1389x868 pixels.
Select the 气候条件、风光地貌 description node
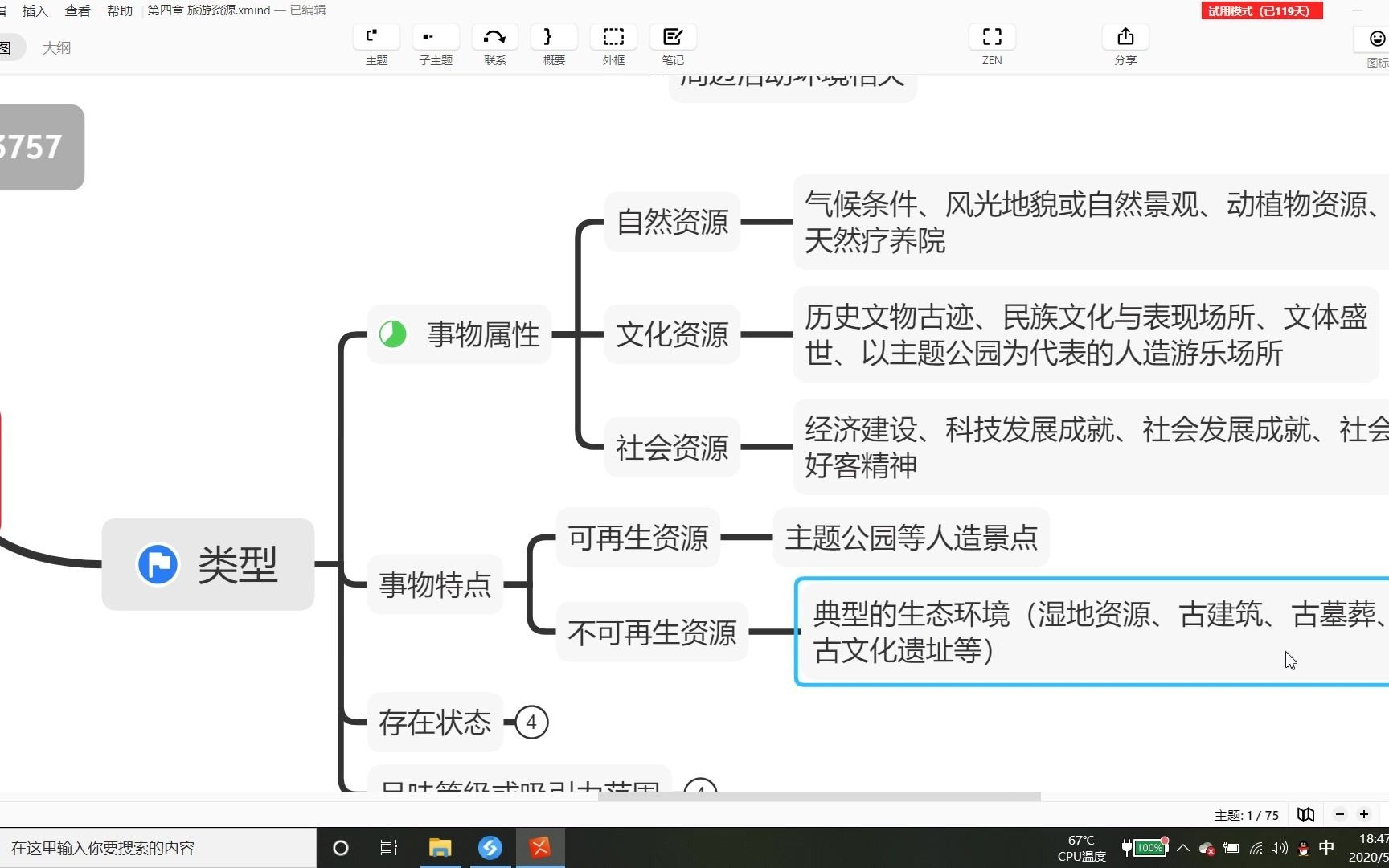click(x=1091, y=222)
